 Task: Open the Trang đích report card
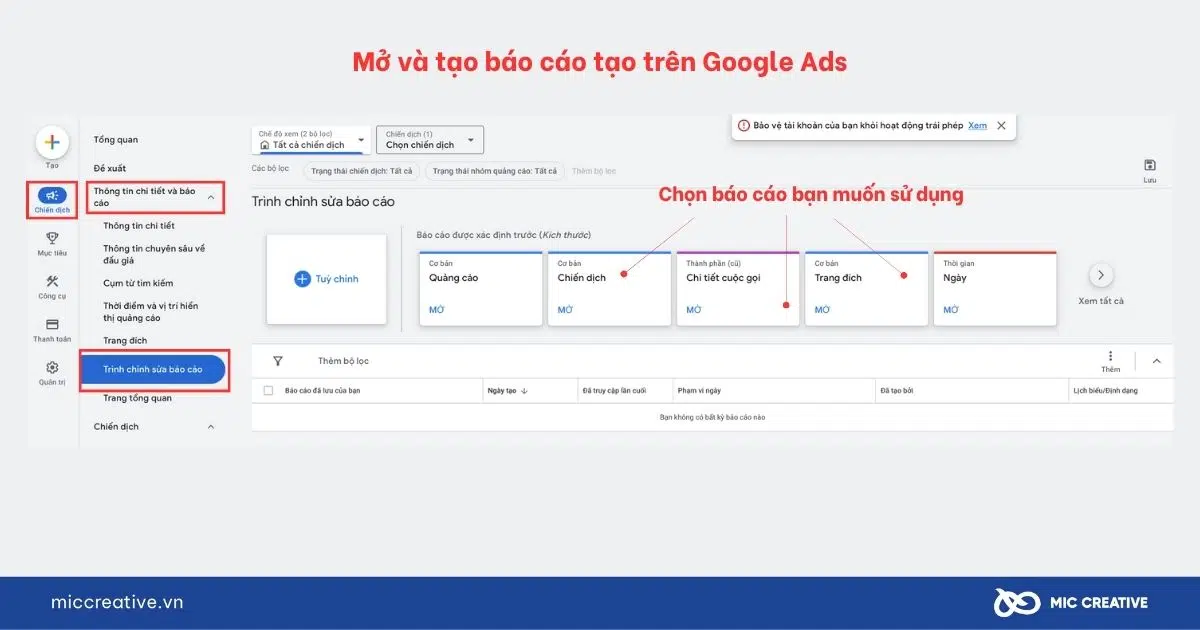tap(866, 288)
